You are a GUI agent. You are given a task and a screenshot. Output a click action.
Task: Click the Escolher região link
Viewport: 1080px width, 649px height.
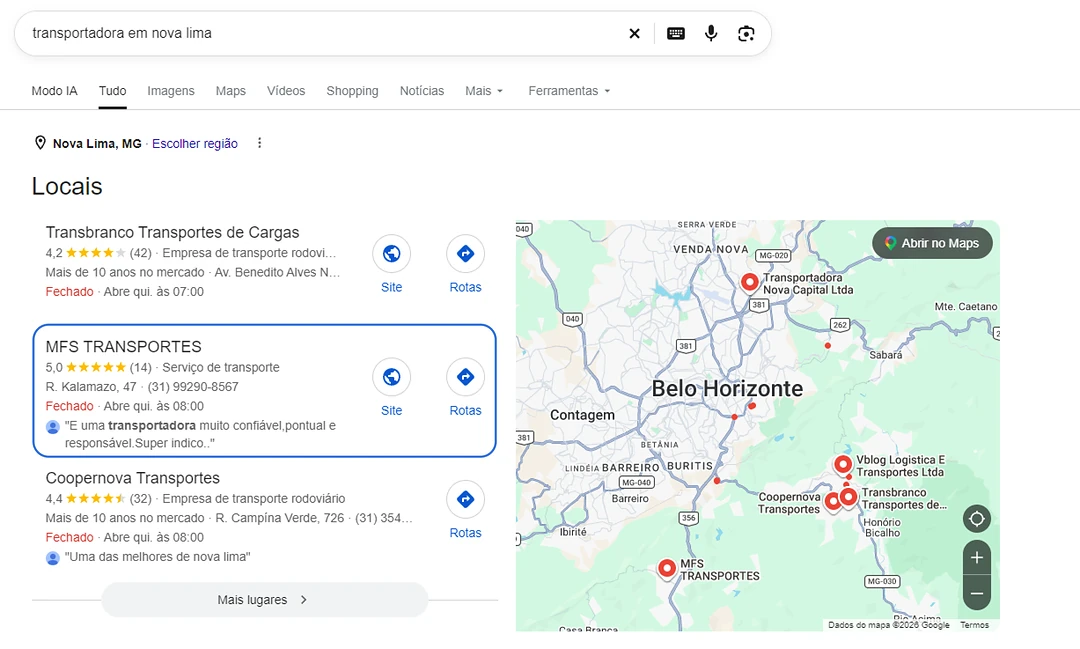tap(195, 143)
